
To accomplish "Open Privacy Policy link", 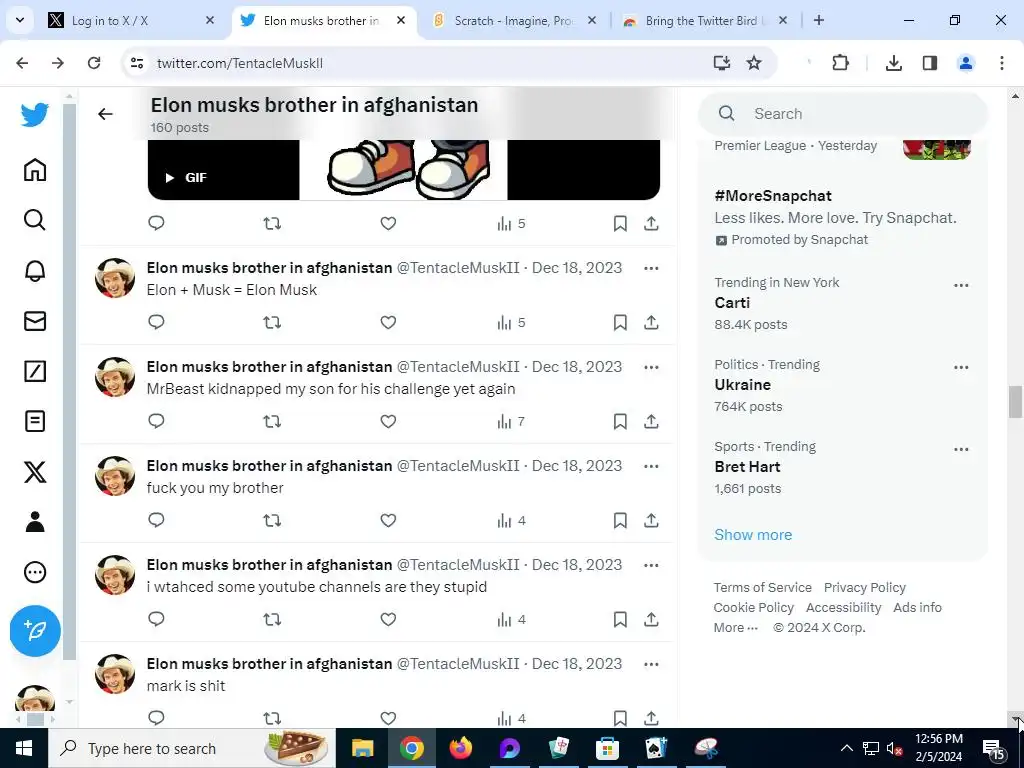I will click(865, 588).
